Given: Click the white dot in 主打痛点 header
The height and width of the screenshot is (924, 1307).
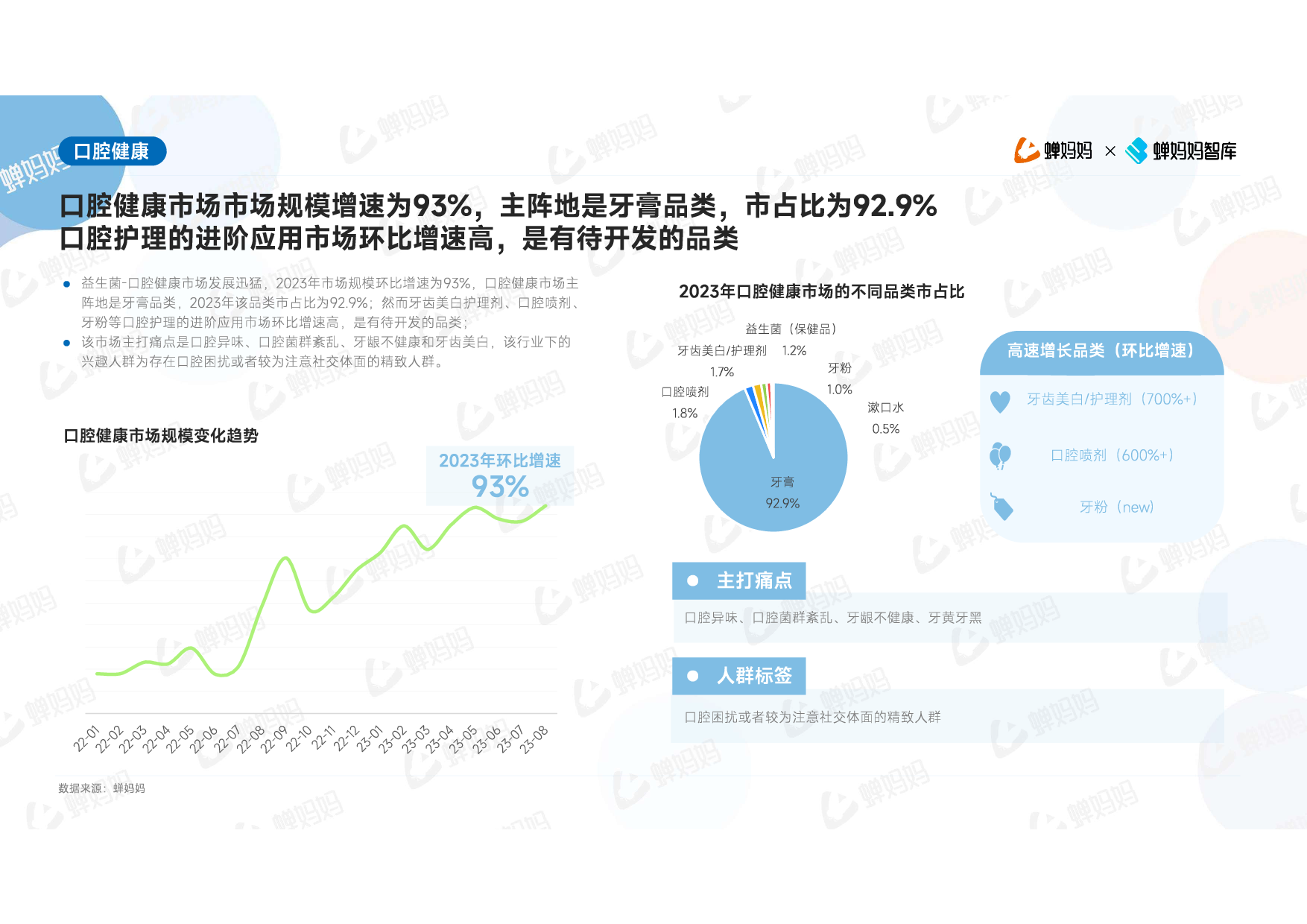Looking at the screenshot, I should 692,580.
